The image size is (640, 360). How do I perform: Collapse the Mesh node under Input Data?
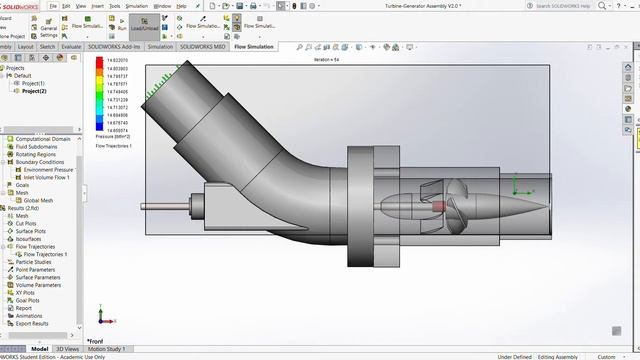tap(3, 193)
